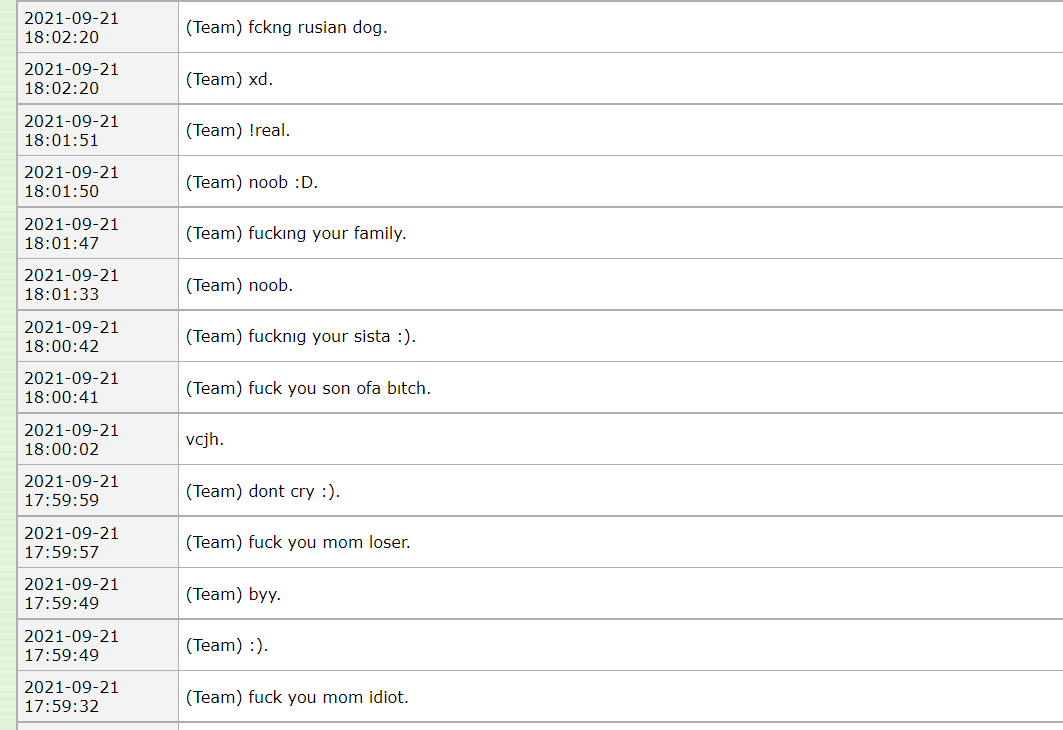Select the 18:01:50 timestamp cell
The width and height of the screenshot is (1063, 730).
pyautogui.click(x=71, y=181)
